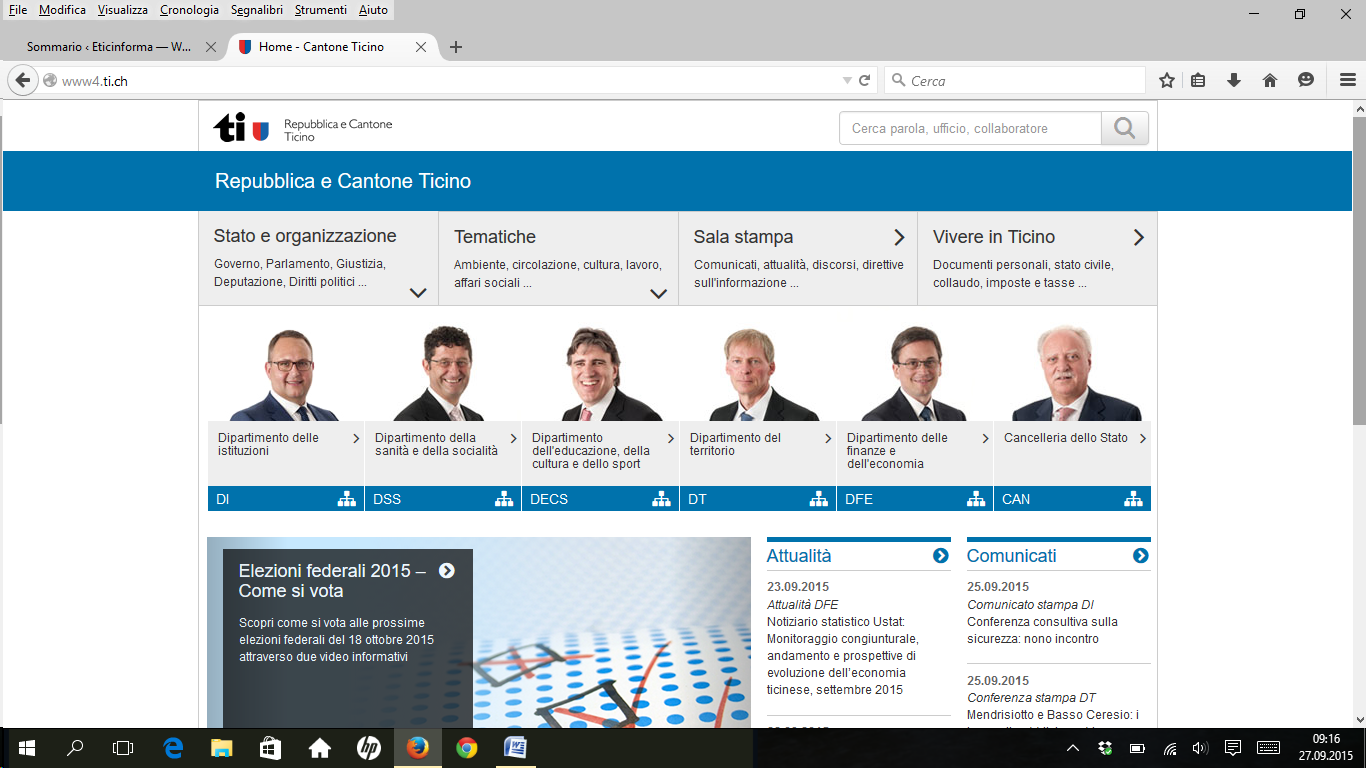
Task: Click the arrow icon next to Attualità
Action: coord(941,556)
